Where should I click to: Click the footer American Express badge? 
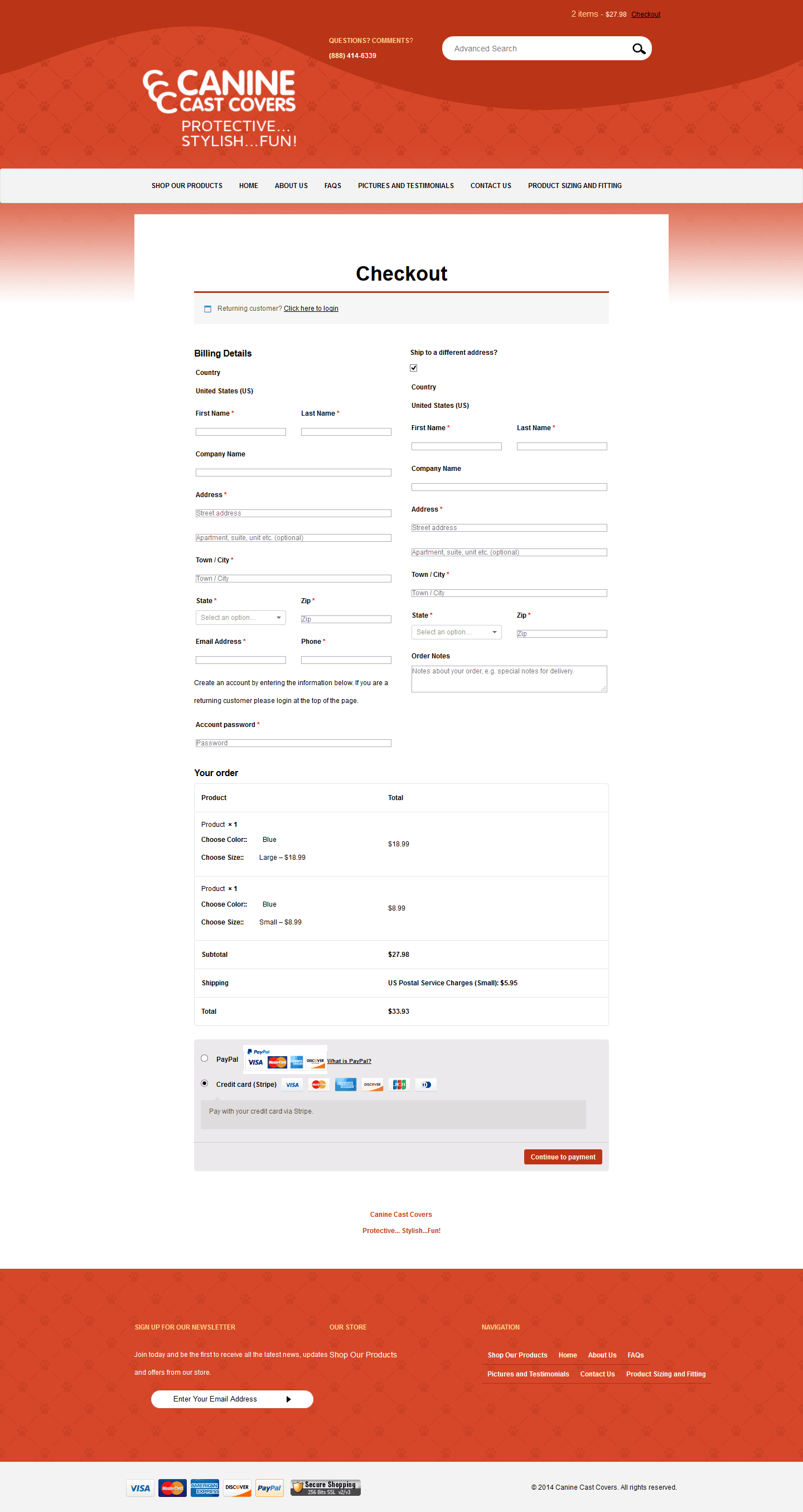(x=205, y=1488)
